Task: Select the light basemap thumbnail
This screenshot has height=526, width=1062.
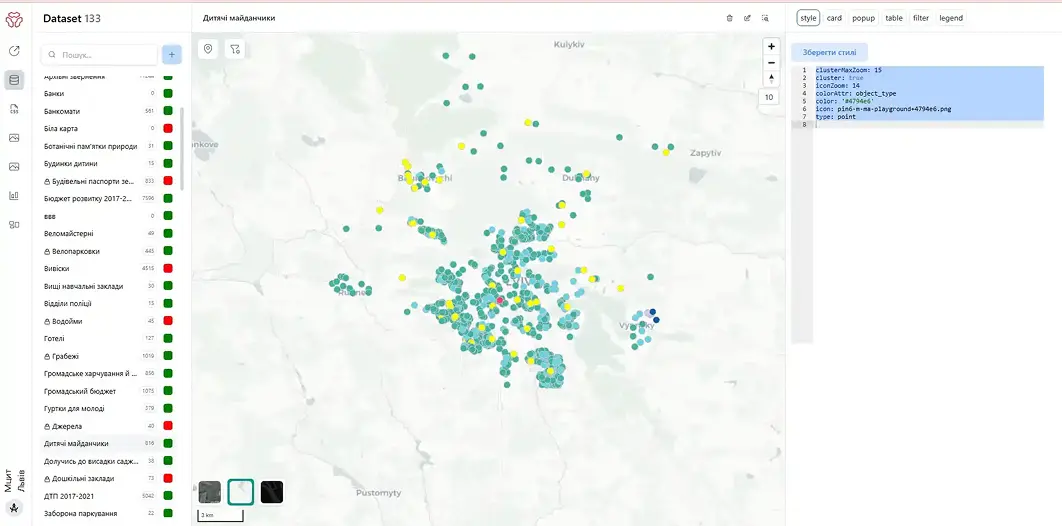Action: pyautogui.click(x=240, y=492)
